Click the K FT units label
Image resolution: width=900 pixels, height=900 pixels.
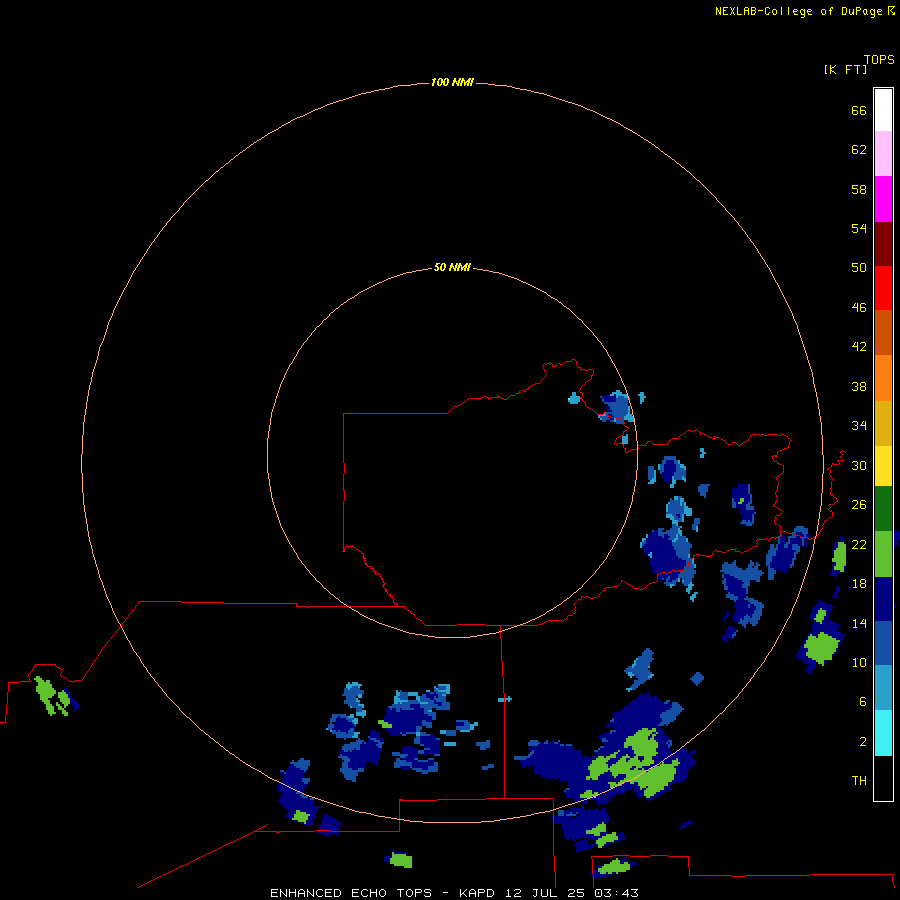[x=845, y=70]
